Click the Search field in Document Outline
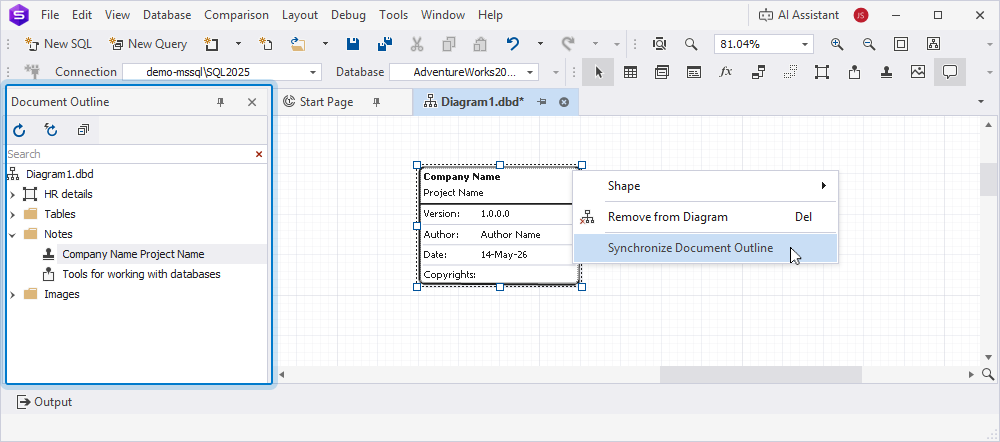1000x442 pixels. click(x=130, y=154)
